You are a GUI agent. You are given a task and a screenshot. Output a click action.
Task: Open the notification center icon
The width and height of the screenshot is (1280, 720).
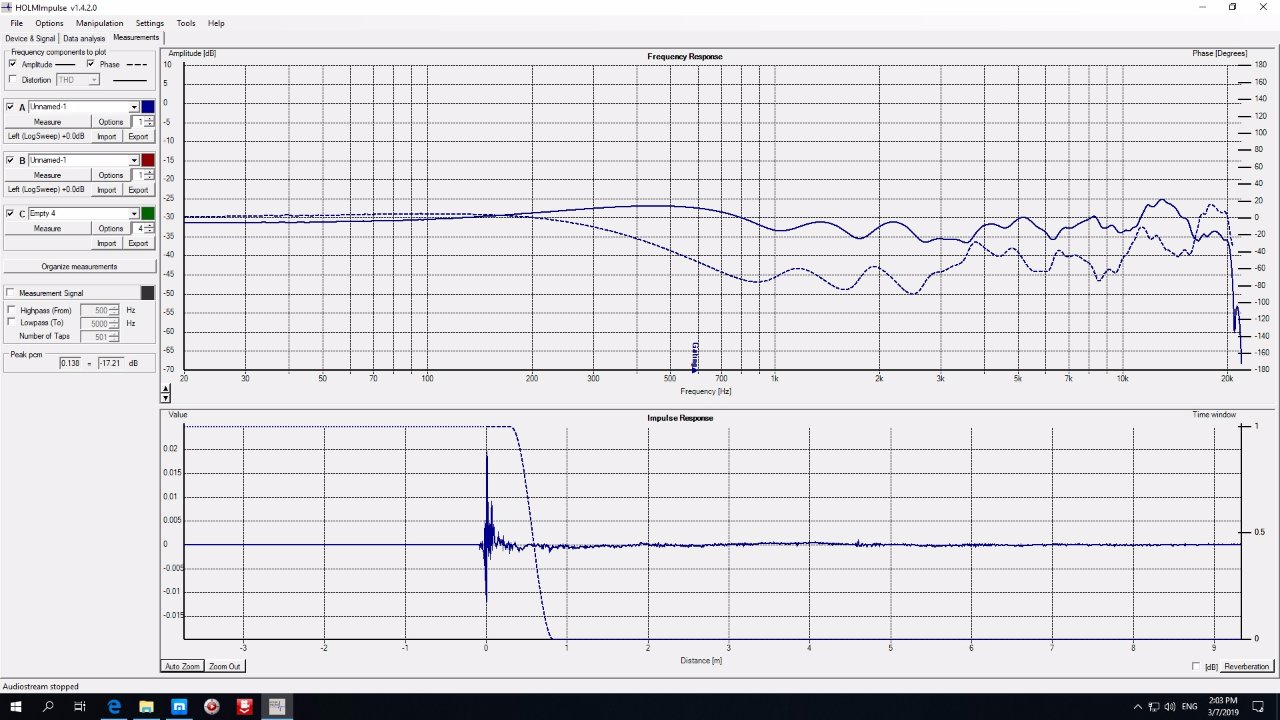(1259, 706)
